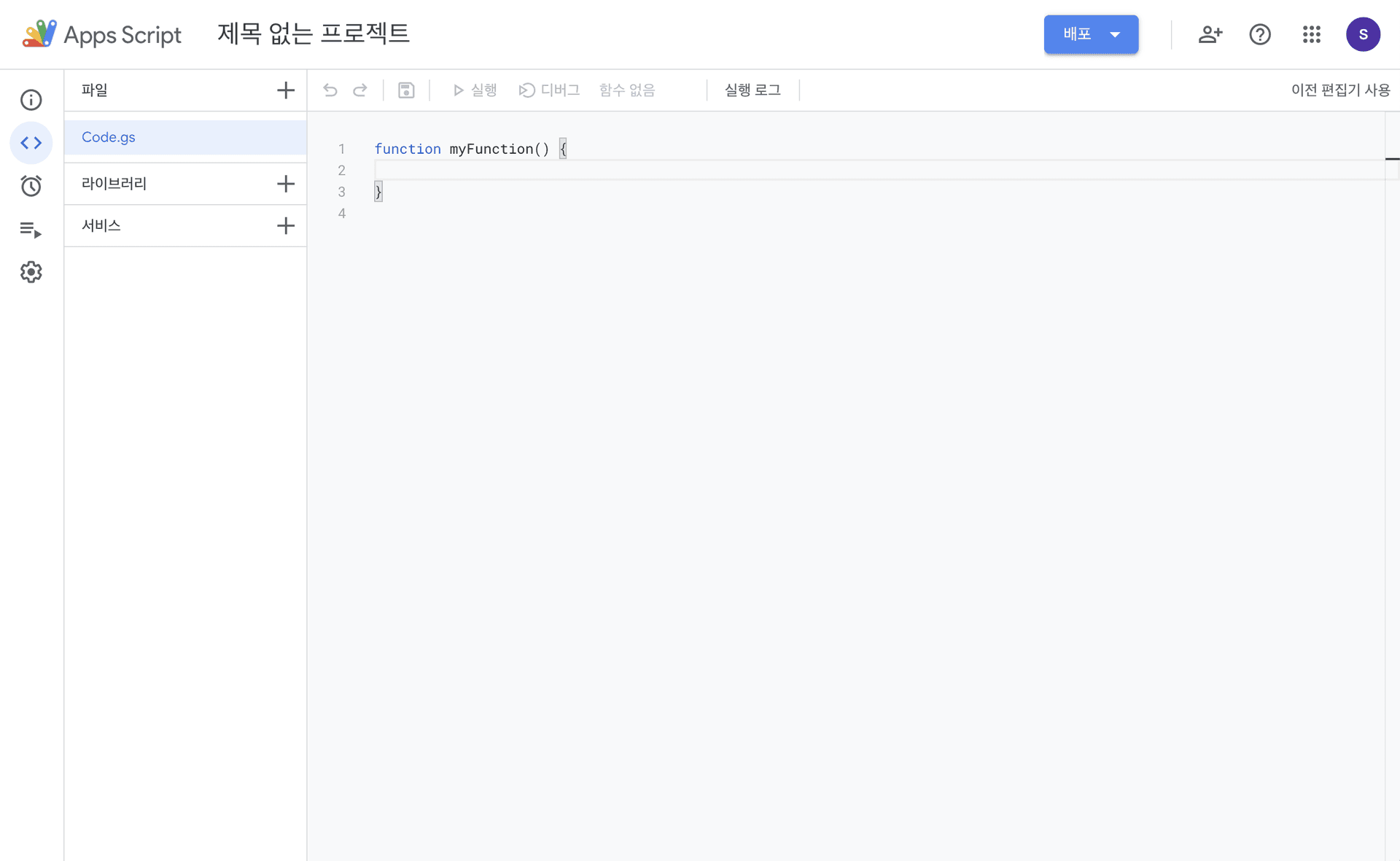Switch to the Editor code icon
Image resolution: width=1400 pixels, height=861 pixels.
[x=31, y=143]
